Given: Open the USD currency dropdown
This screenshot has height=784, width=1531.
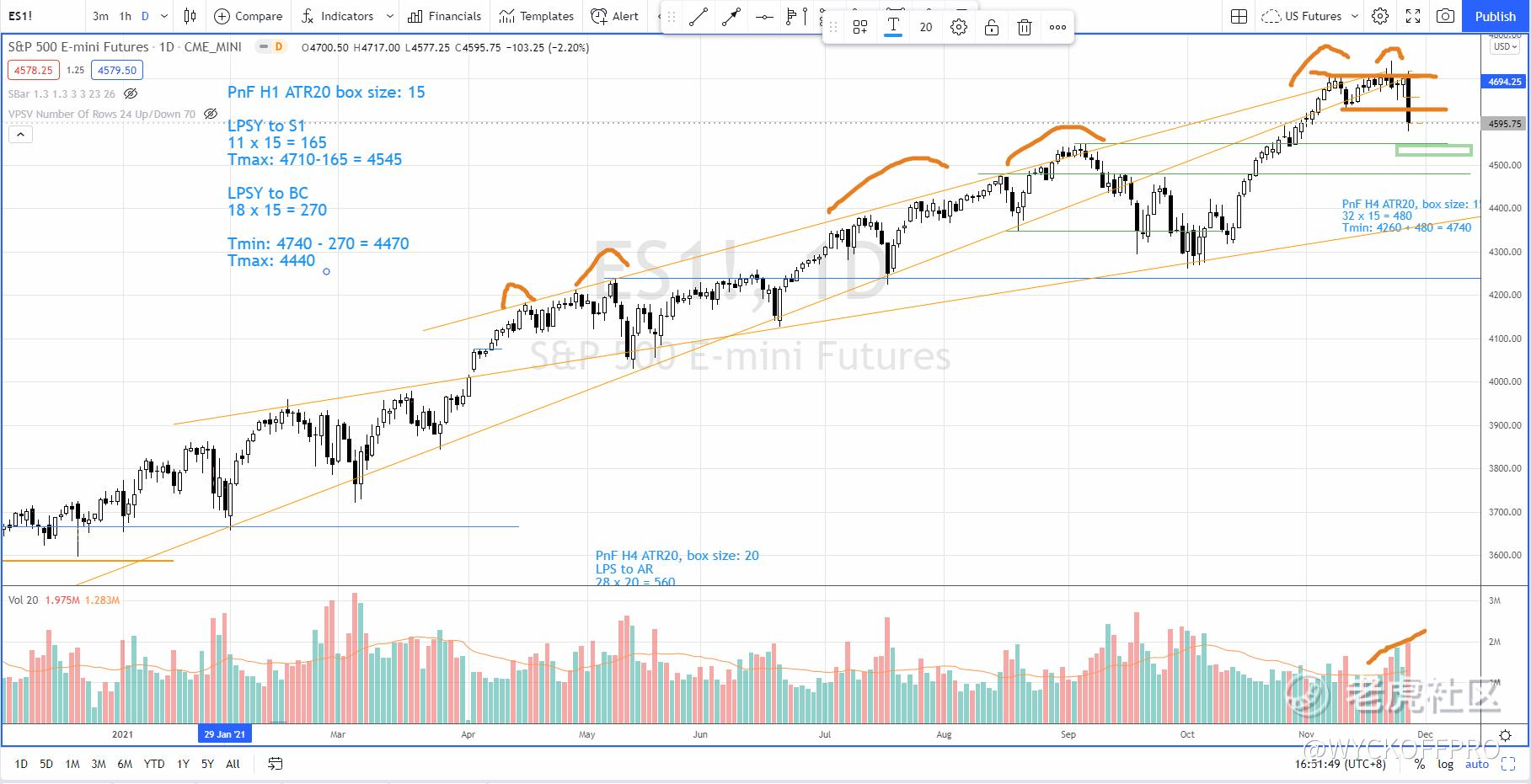Looking at the screenshot, I should (x=1504, y=47).
